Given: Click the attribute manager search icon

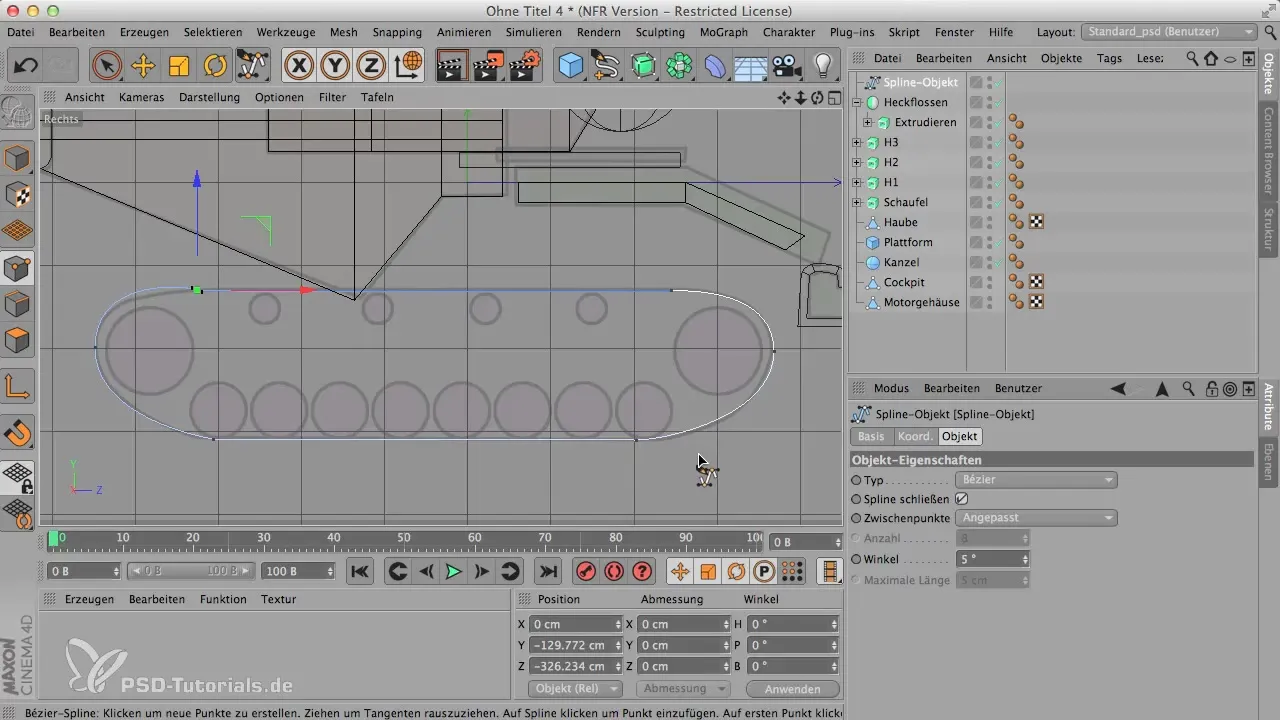Looking at the screenshot, I should [x=1188, y=388].
